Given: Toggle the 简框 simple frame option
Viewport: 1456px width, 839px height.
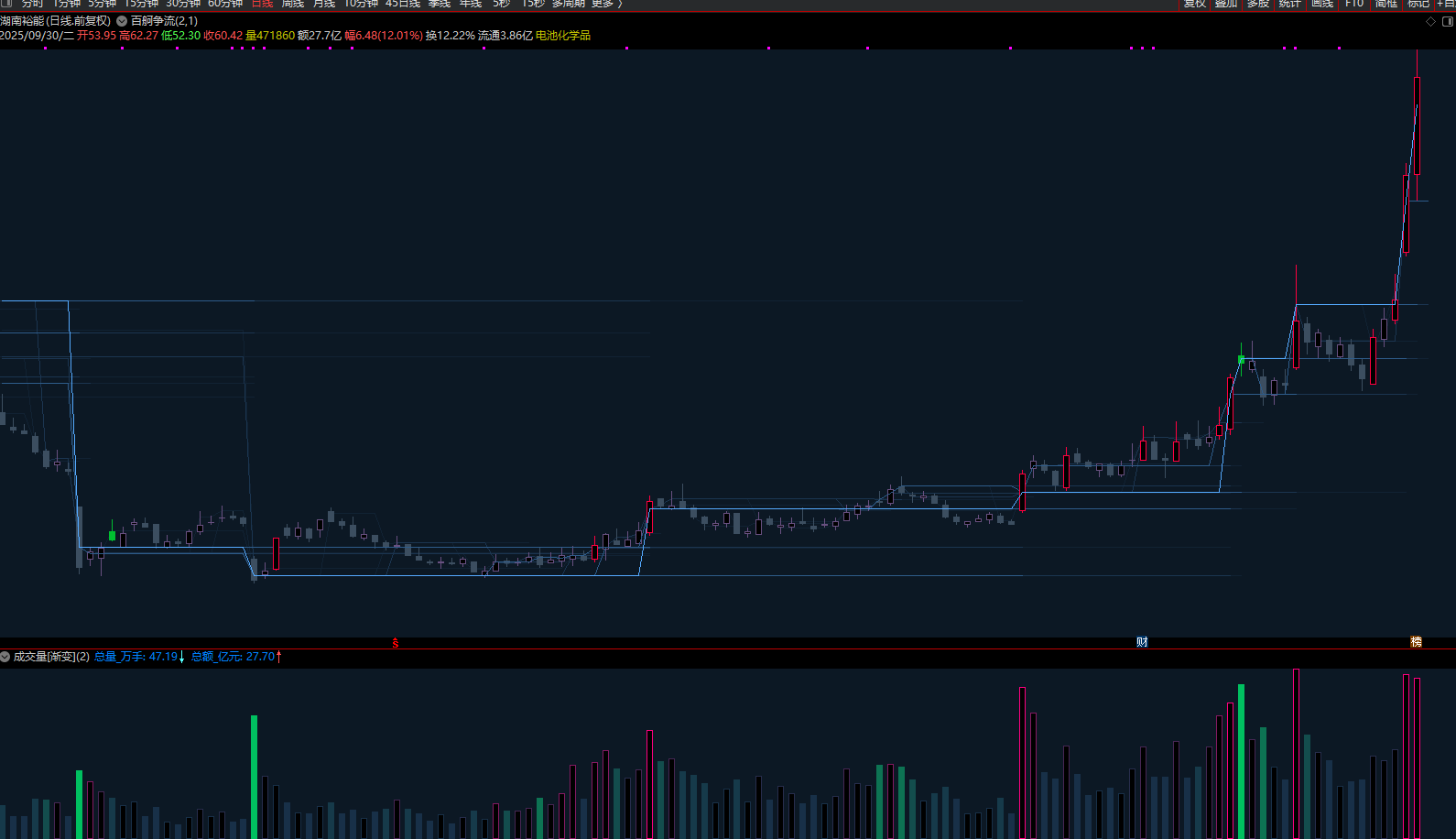Looking at the screenshot, I should tap(1386, 4).
